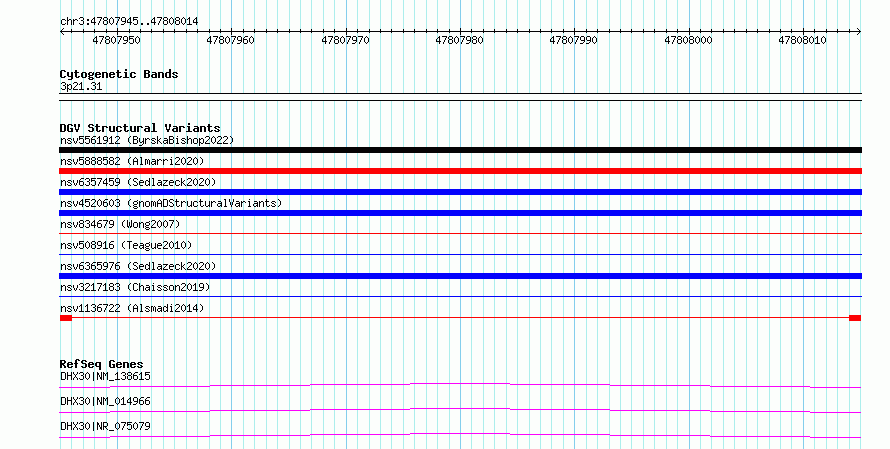
Task: Click the thin blue line for nsv3217183
Action: click(460, 296)
